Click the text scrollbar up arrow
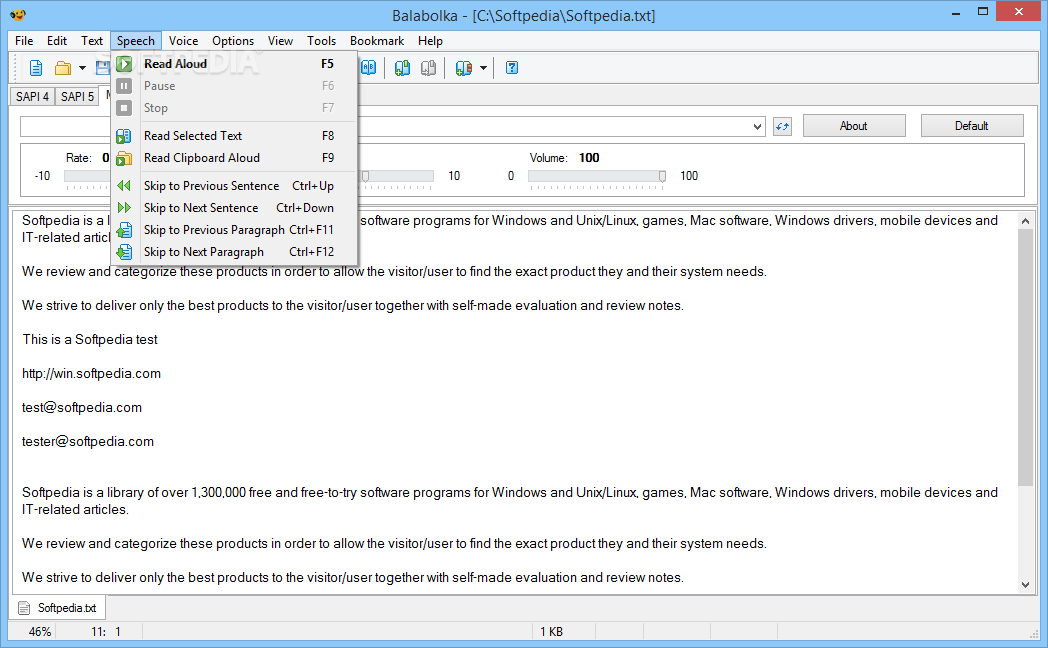This screenshot has width=1048, height=648. pyautogui.click(x=1025, y=220)
